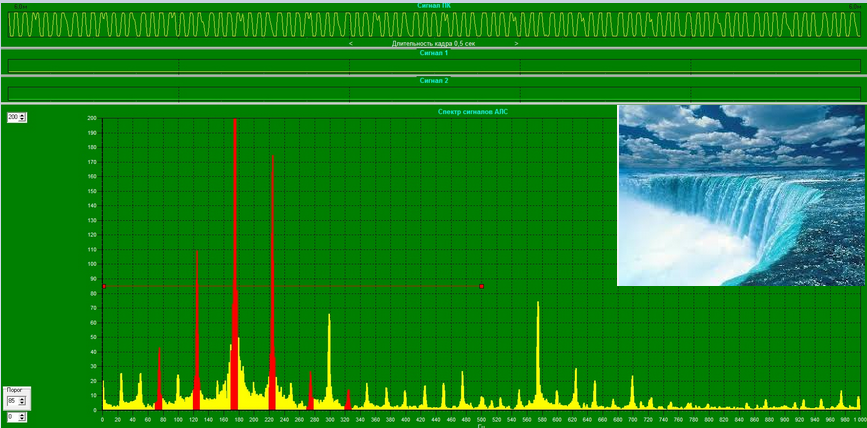Viewport: 867px width, 428px height.
Task: Click the Длительность кадра 0,5 сек label
Action: tap(433, 44)
